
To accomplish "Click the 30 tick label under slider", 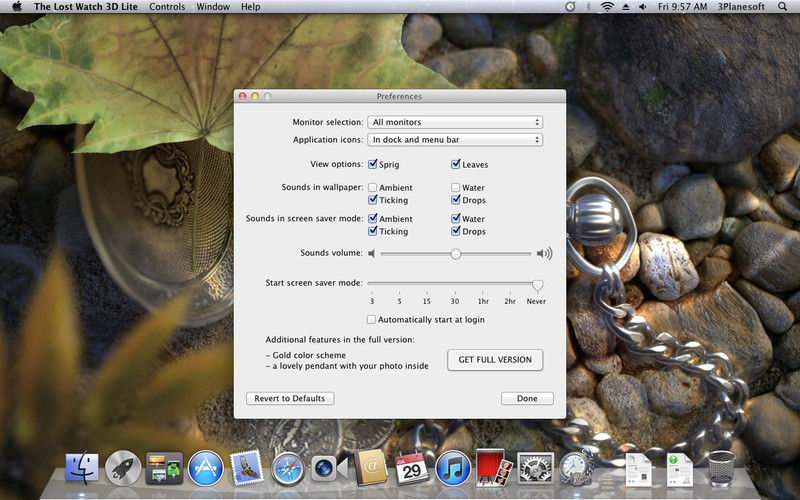I will click(455, 301).
